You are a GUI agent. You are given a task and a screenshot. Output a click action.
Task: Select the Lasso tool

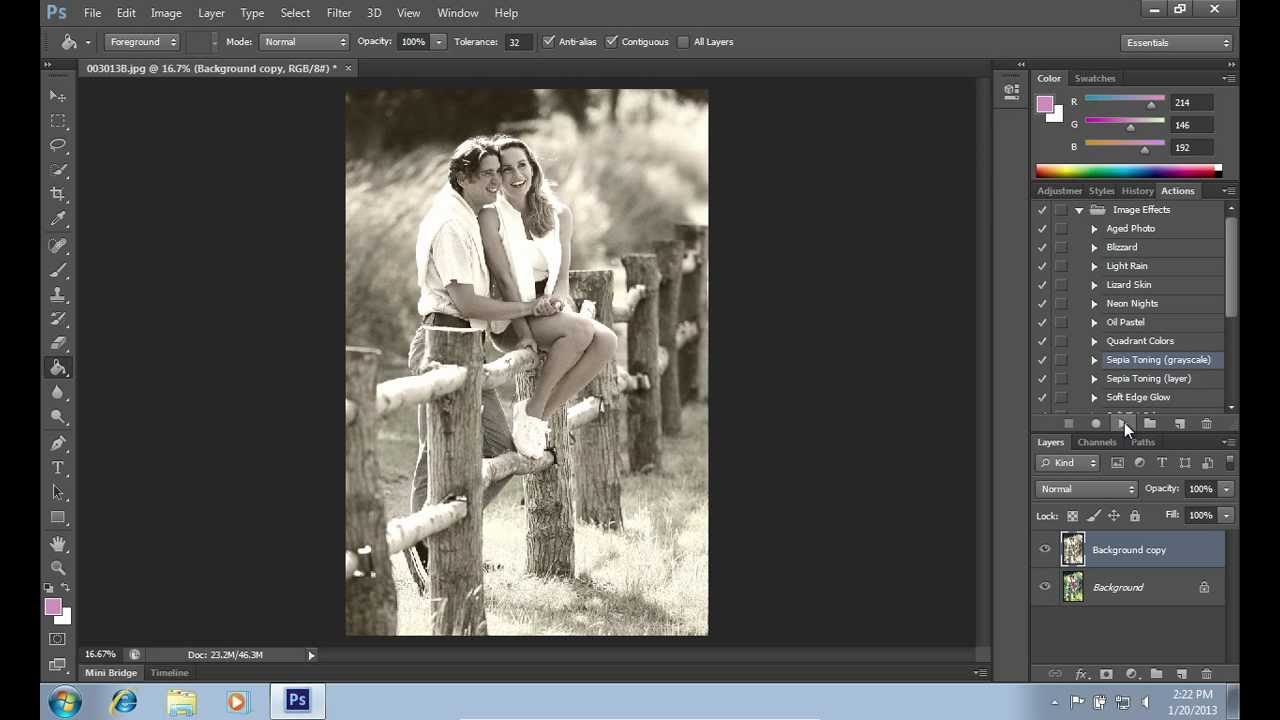58,145
